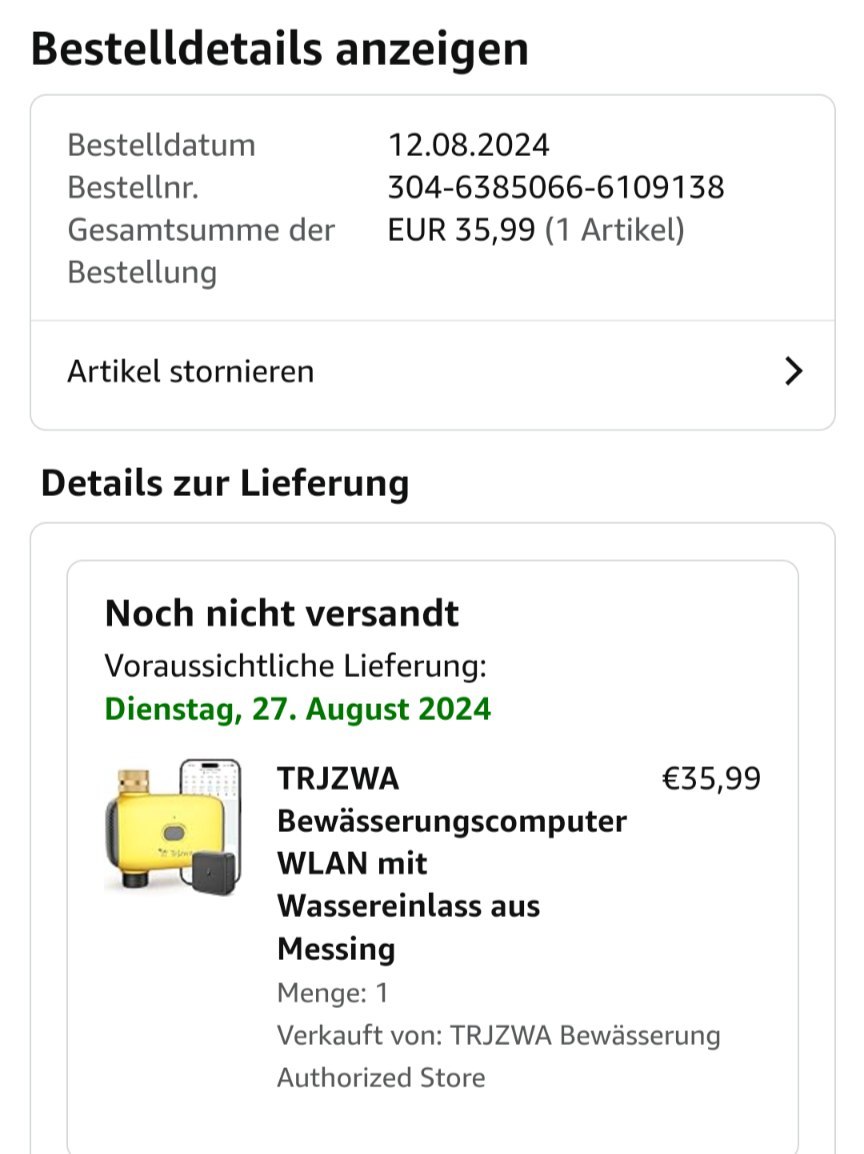Select the EUR 35,99 order total

pos(461,230)
